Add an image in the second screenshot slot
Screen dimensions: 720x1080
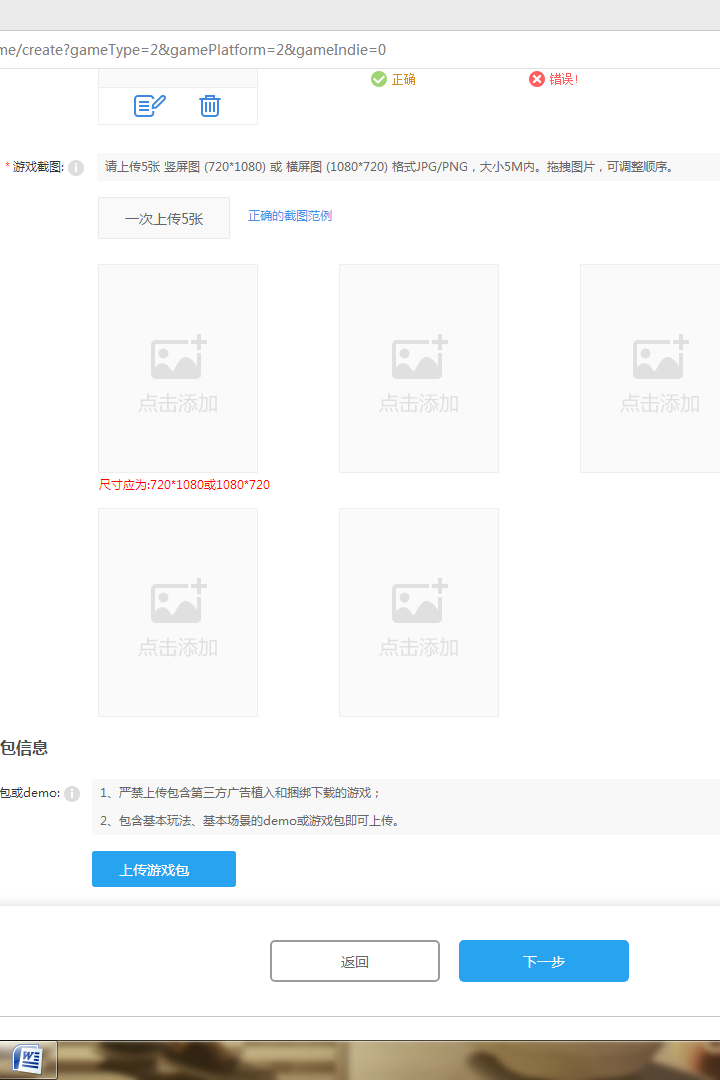click(419, 368)
